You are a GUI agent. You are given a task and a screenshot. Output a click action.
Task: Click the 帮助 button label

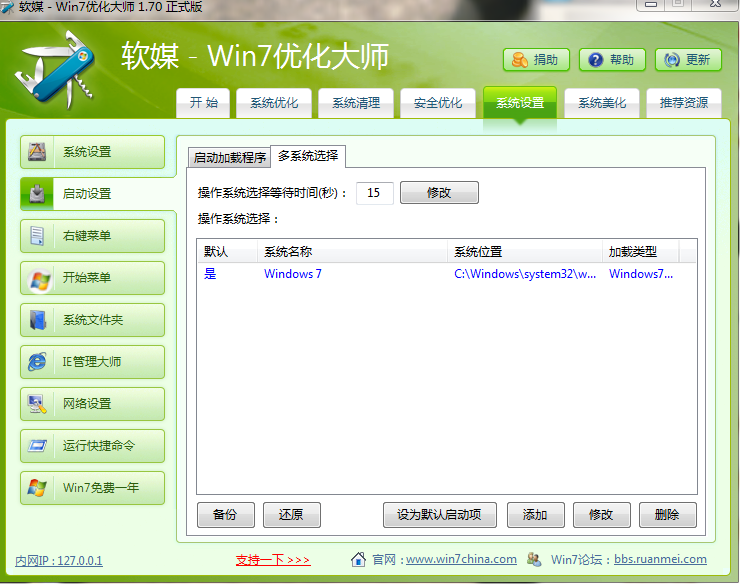coord(622,60)
